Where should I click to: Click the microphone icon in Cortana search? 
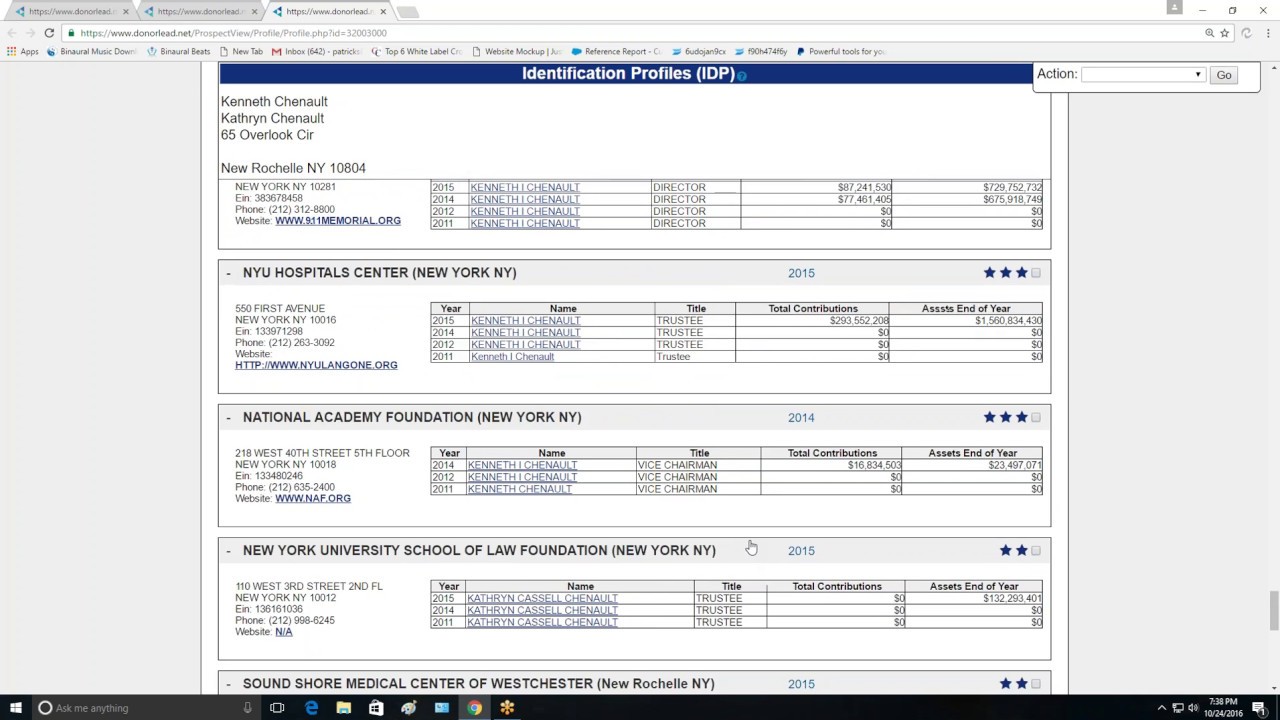tap(248, 708)
